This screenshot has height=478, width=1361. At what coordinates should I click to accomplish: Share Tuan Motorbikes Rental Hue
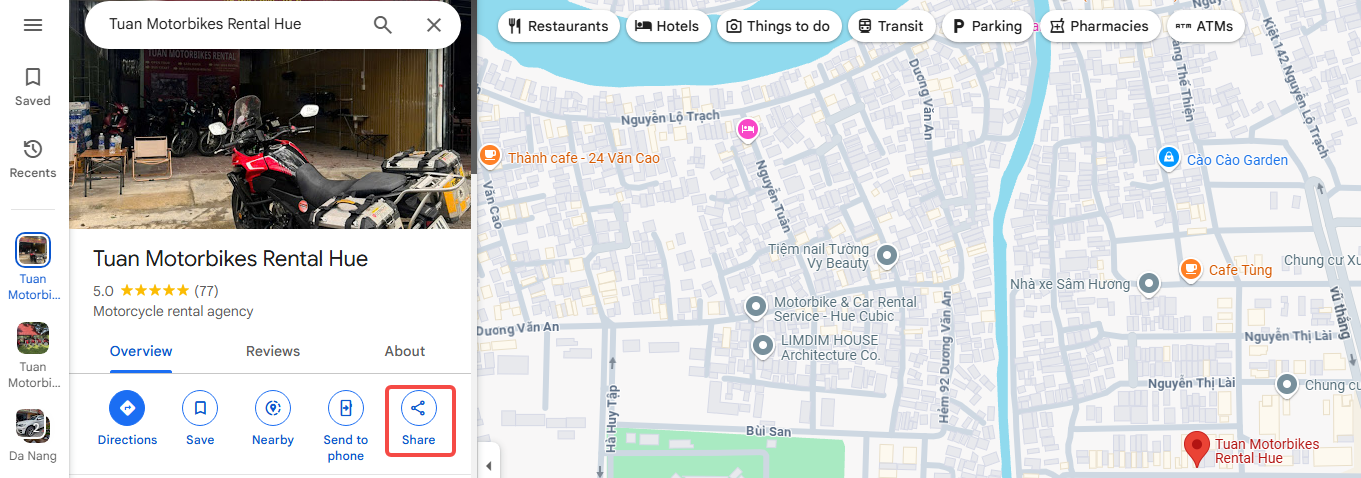(419, 418)
